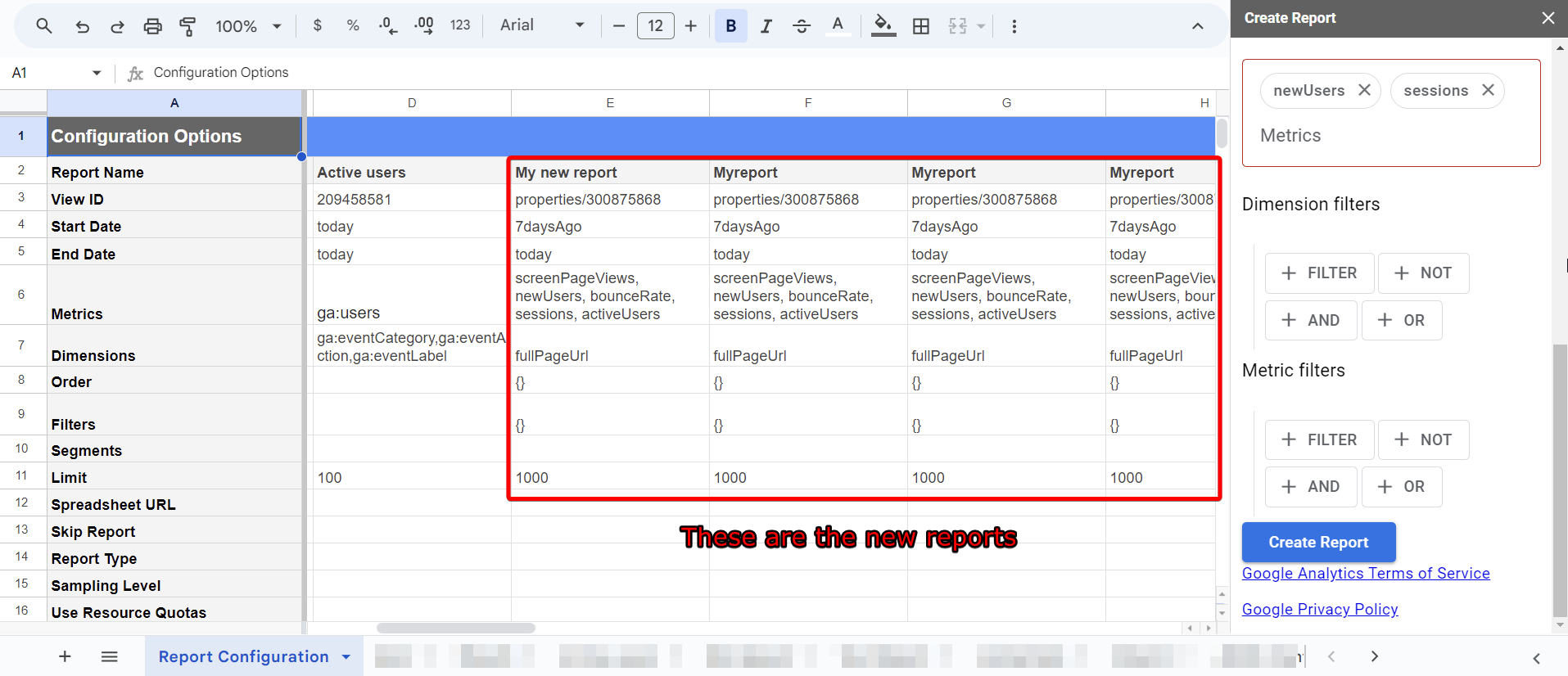The height and width of the screenshot is (676, 1568).
Task: Remove the sessions metric chip
Action: 1488,90
